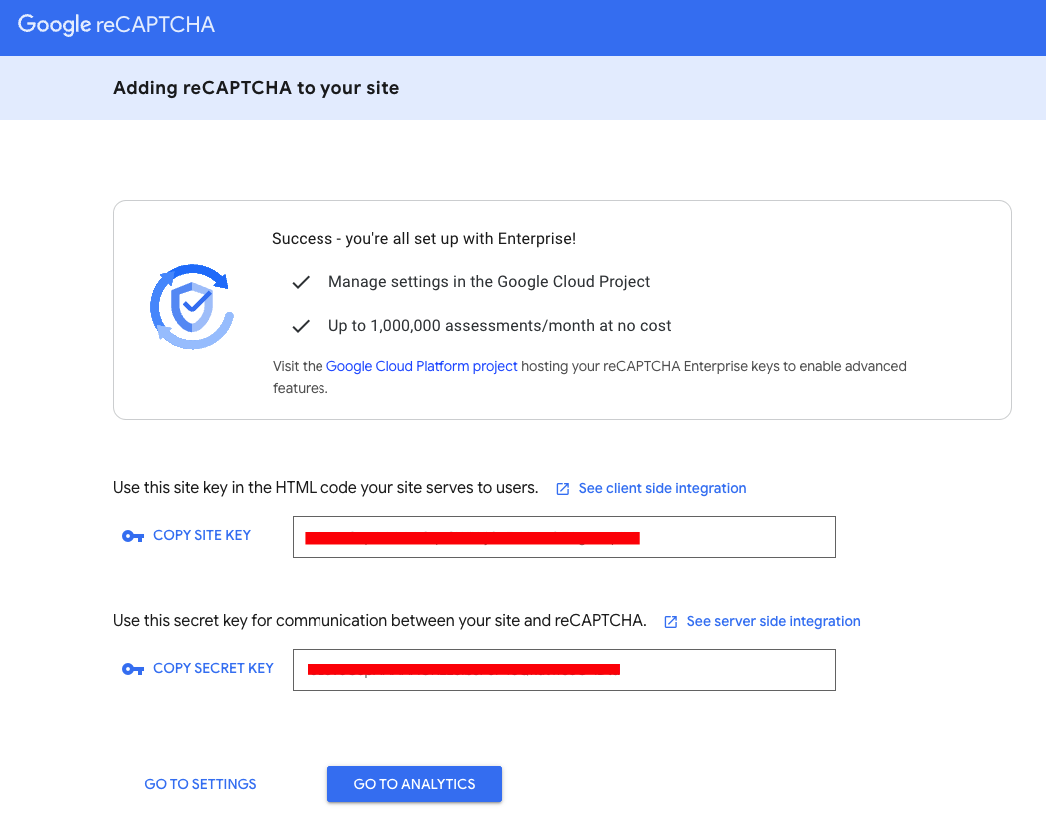Copy the secret key

point(213,668)
